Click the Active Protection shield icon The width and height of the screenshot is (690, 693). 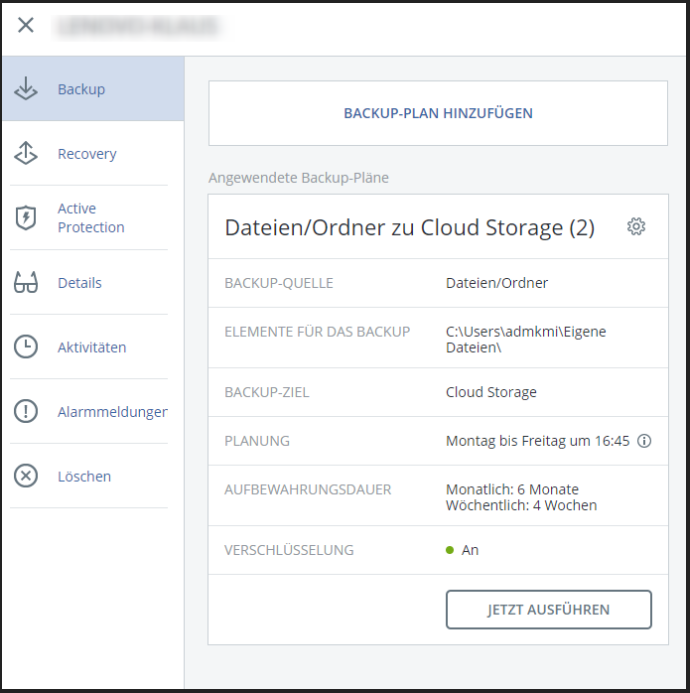(x=26, y=218)
